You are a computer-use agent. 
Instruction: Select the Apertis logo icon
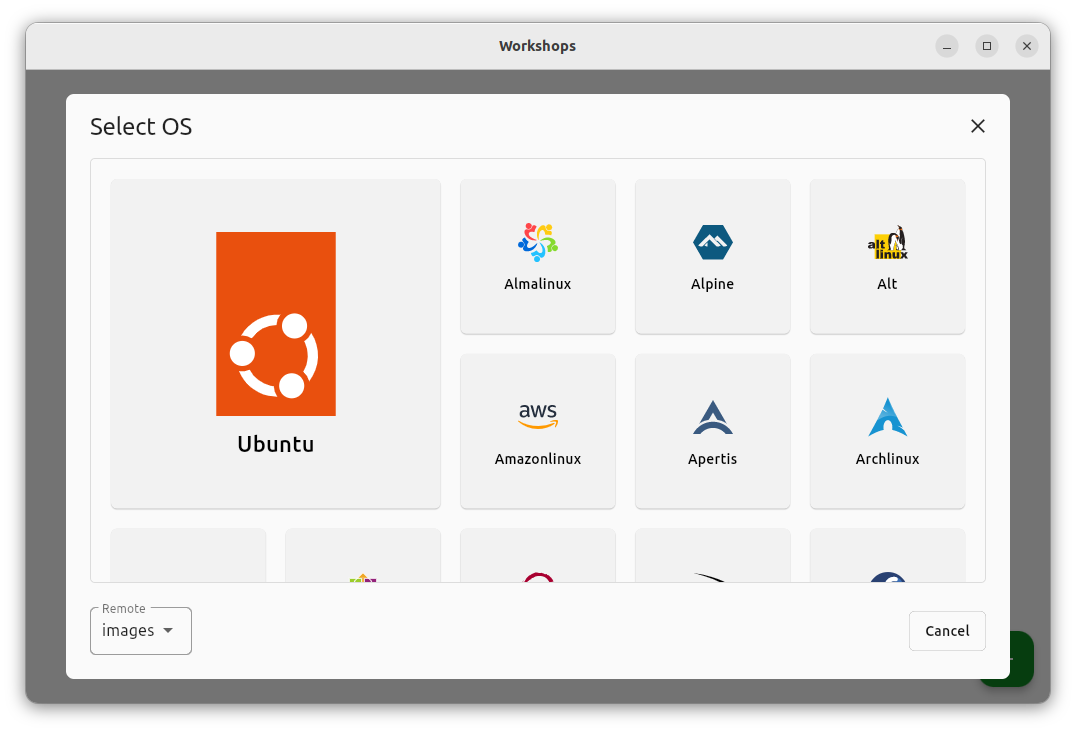coord(712,417)
